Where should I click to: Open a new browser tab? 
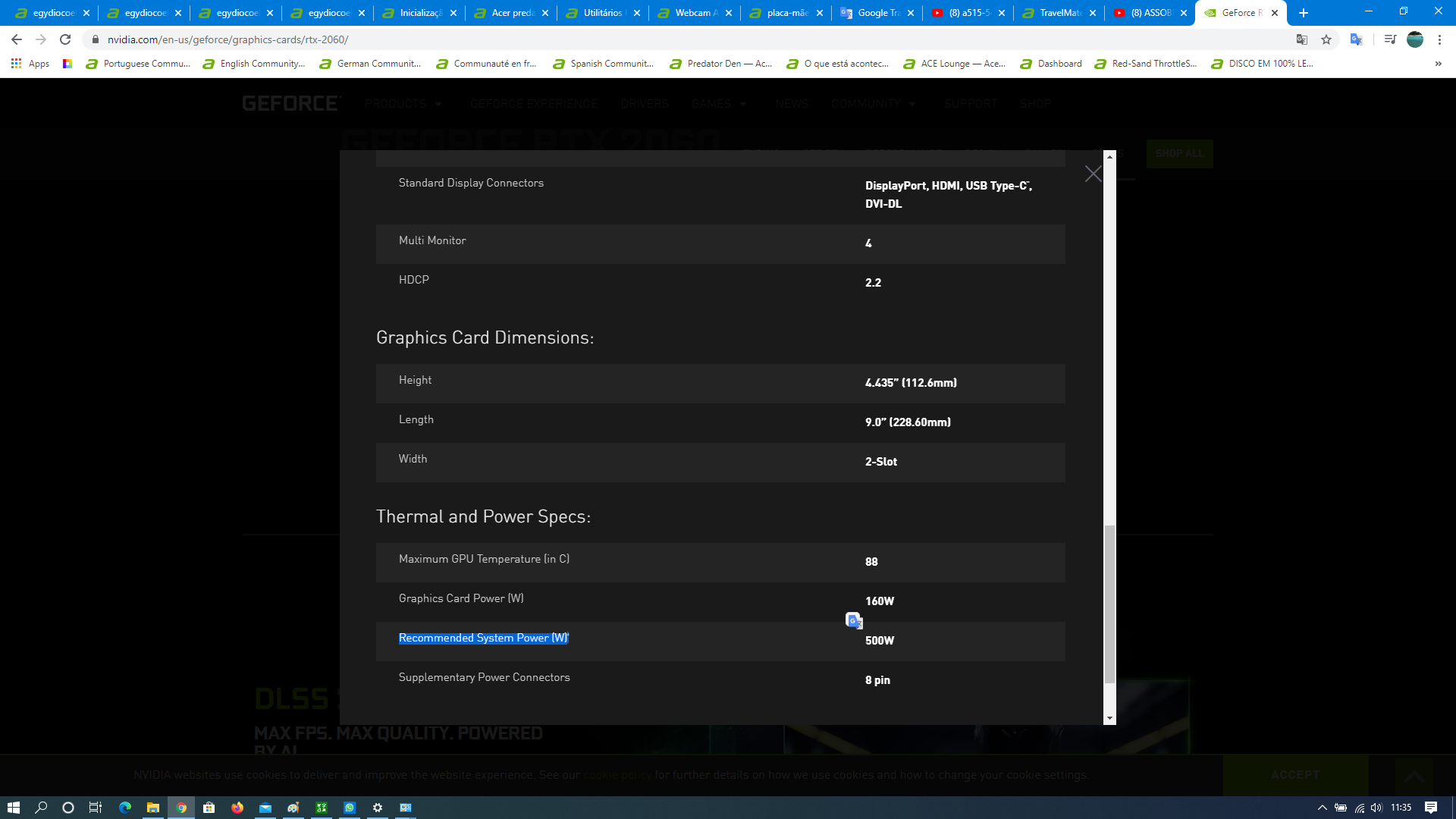[x=1304, y=13]
